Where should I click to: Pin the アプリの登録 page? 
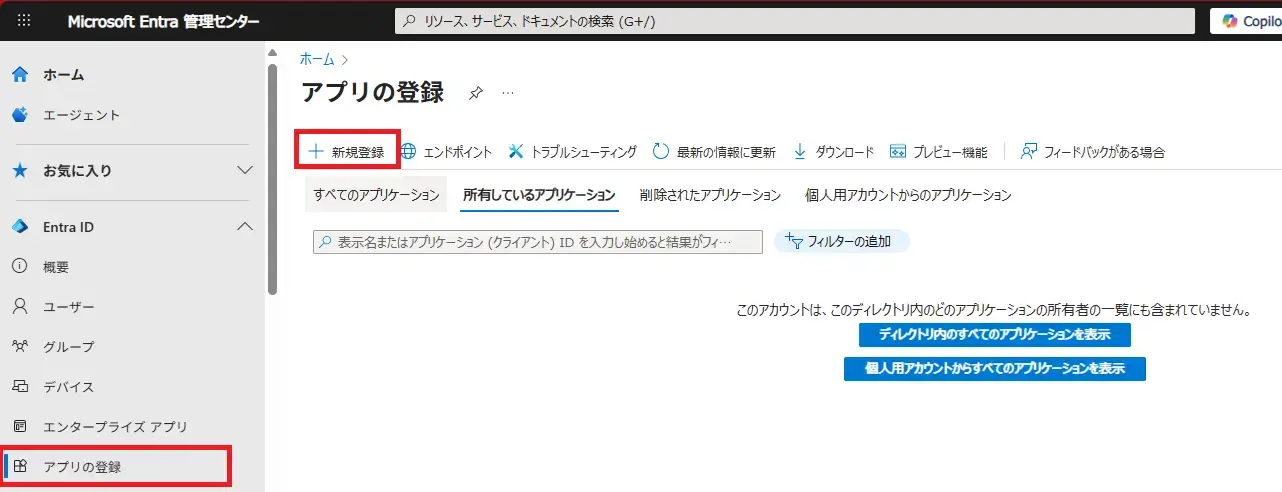pyautogui.click(x=476, y=93)
